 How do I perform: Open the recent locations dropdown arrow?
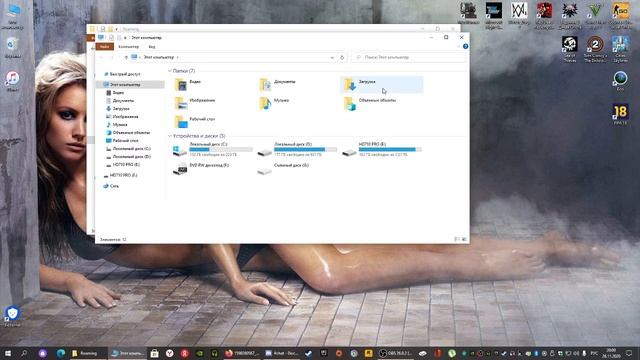[119, 58]
